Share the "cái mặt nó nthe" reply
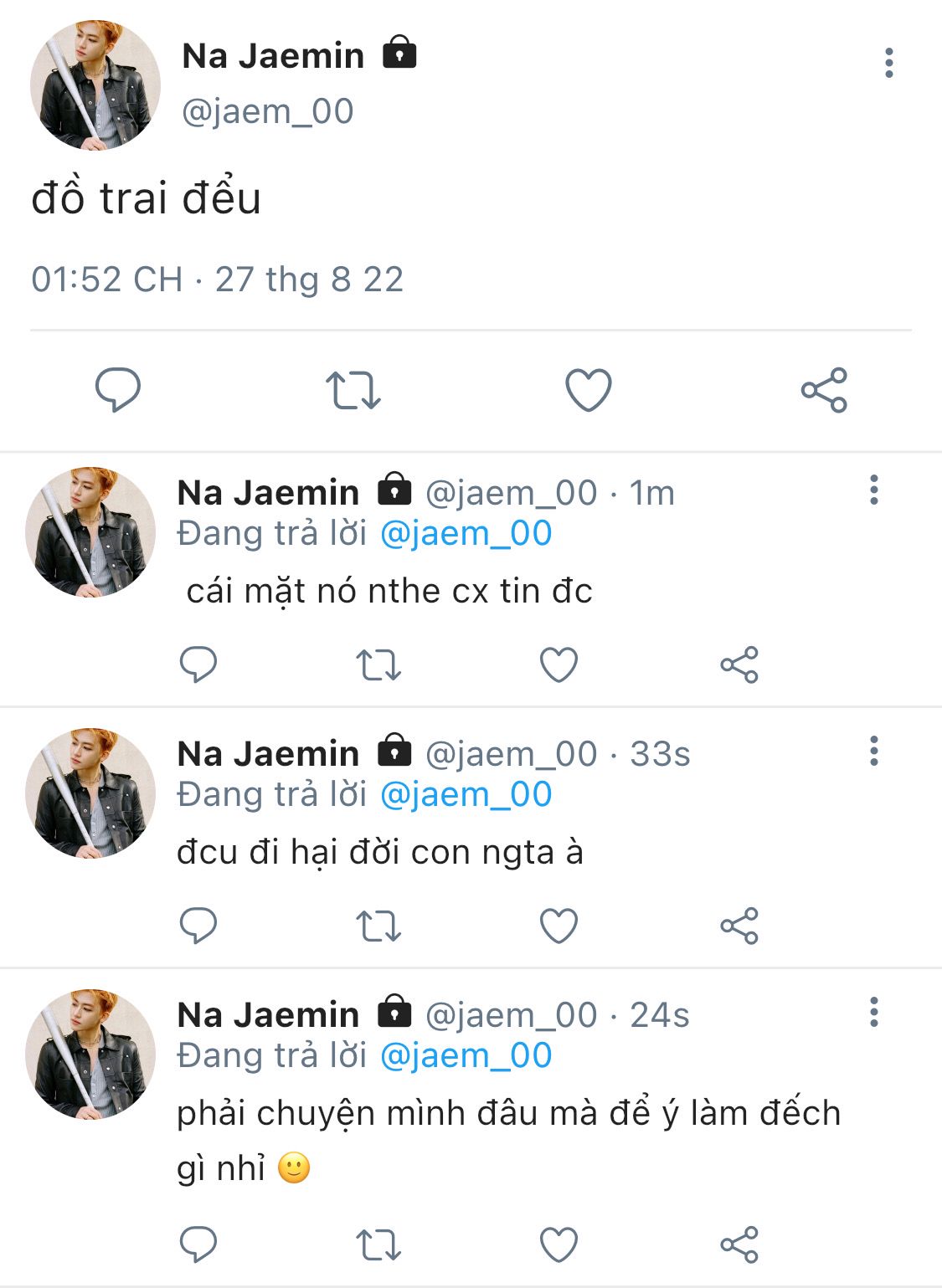Image resolution: width=942 pixels, height=1288 pixels. point(739,665)
